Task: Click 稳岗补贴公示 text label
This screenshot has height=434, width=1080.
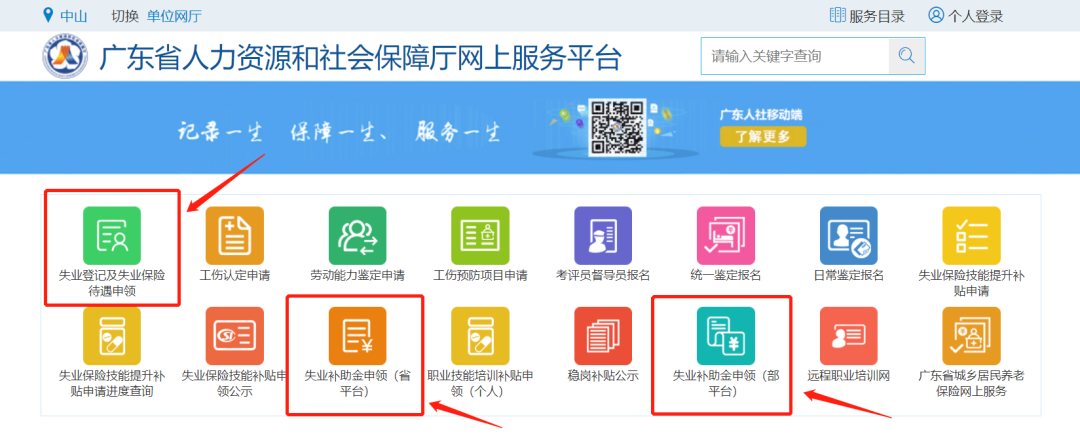Action: pos(603,376)
